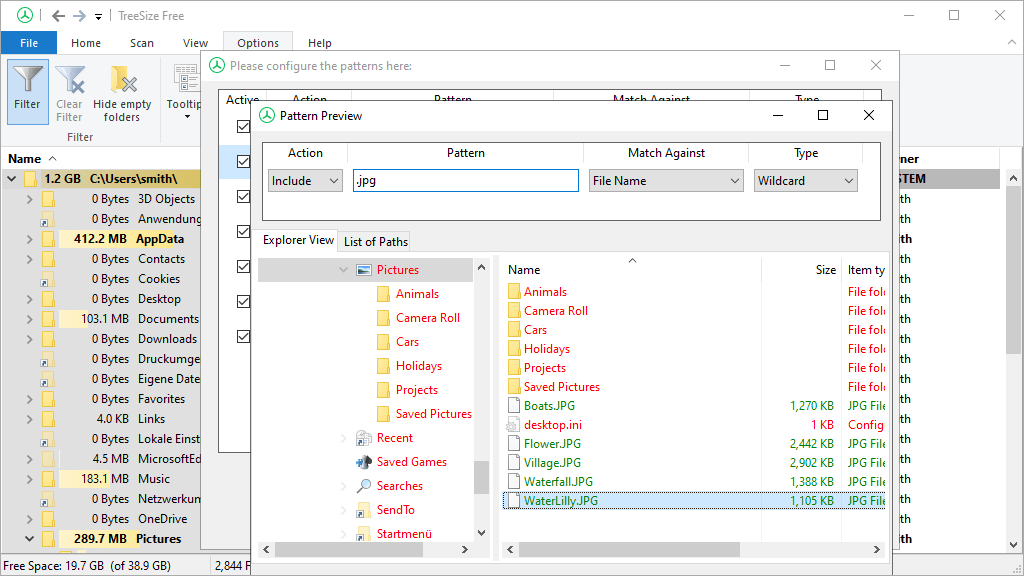Switch to the Home ribbon tab
This screenshot has height=576, width=1024.
(x=86, y=43)
